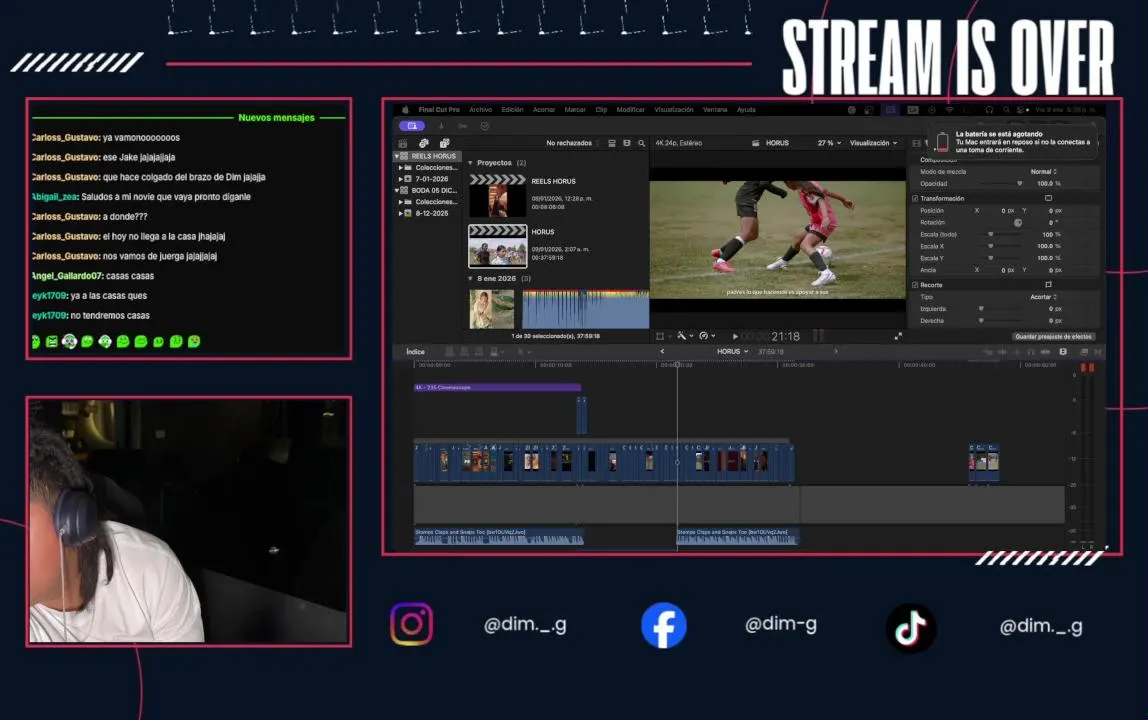This screenshot has height=720, width=1148.
Task: Open the viewer tools wrench menu
Action: pos(684,336)
